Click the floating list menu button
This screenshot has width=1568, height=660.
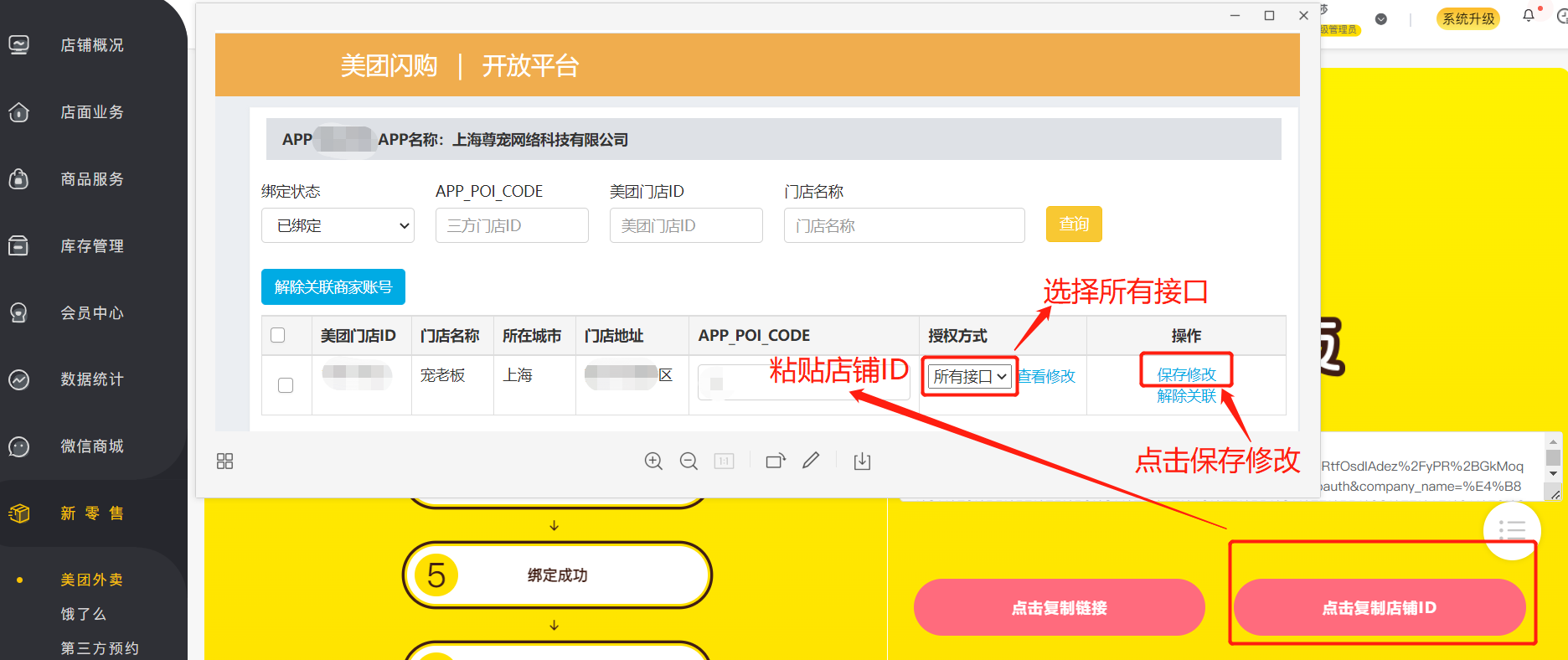(x=1512, y=530)
